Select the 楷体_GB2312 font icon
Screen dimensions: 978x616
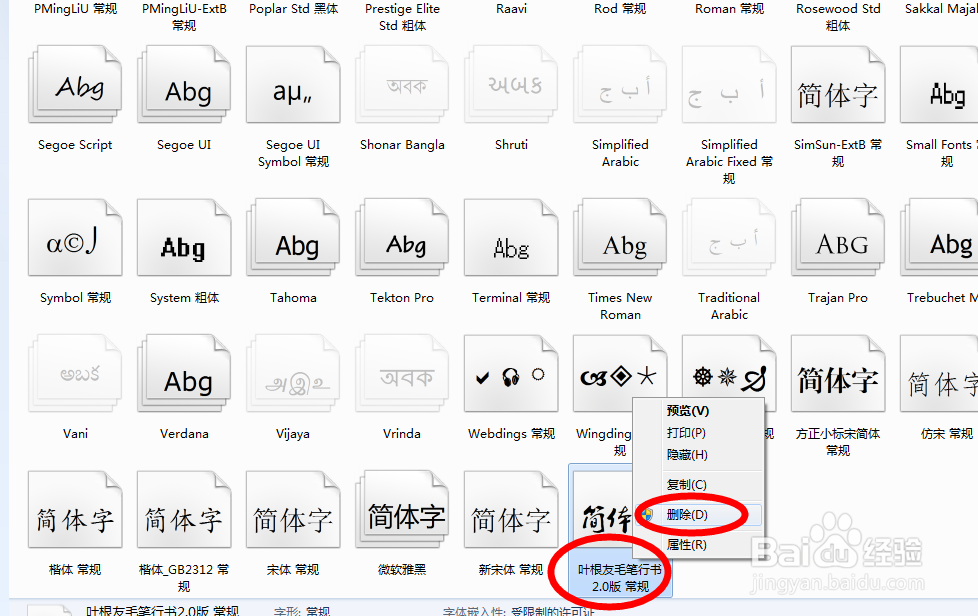click(184, 509)
